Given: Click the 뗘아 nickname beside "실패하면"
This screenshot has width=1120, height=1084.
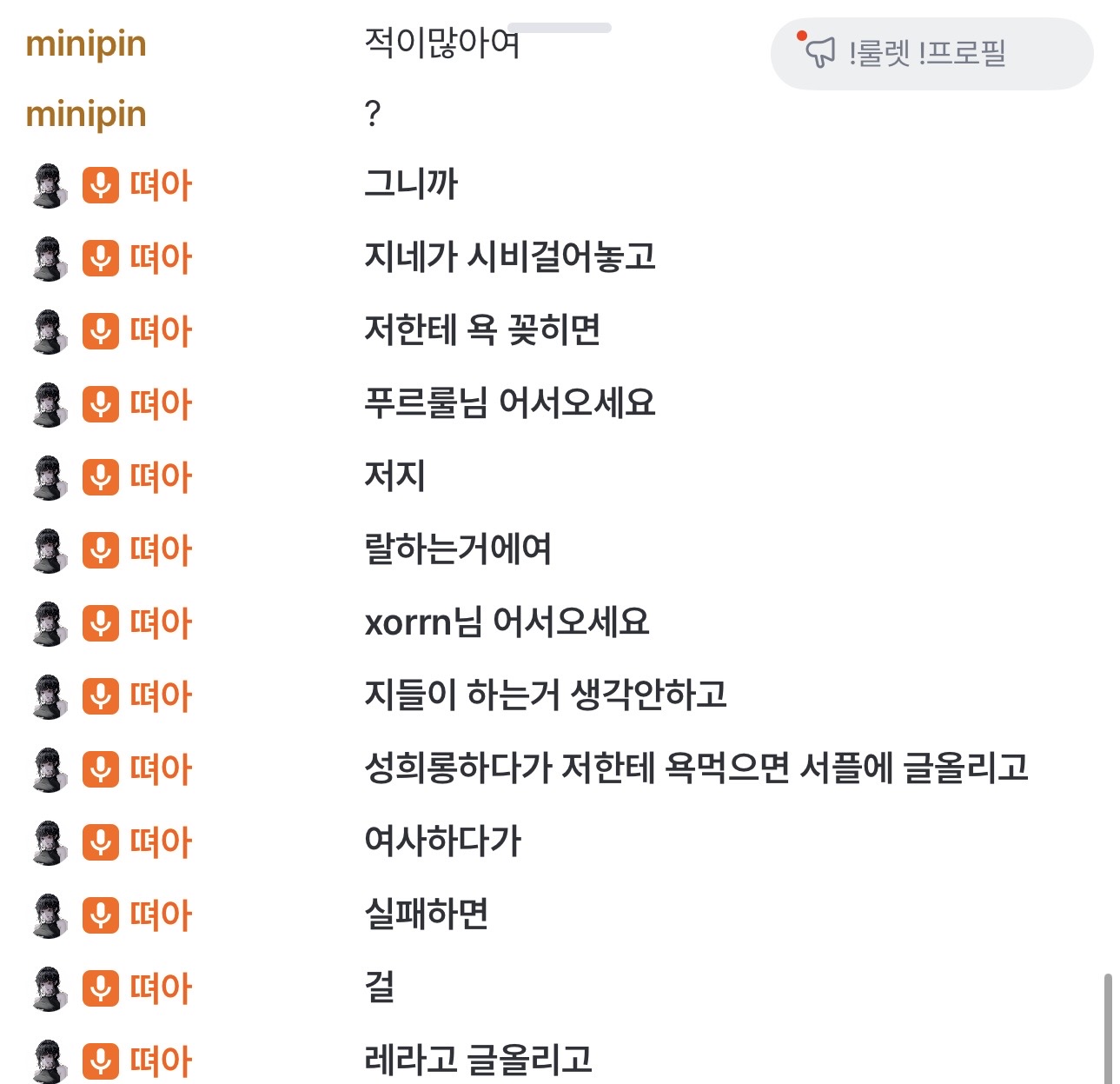Looking at the screenshot, I should (161, 915).
